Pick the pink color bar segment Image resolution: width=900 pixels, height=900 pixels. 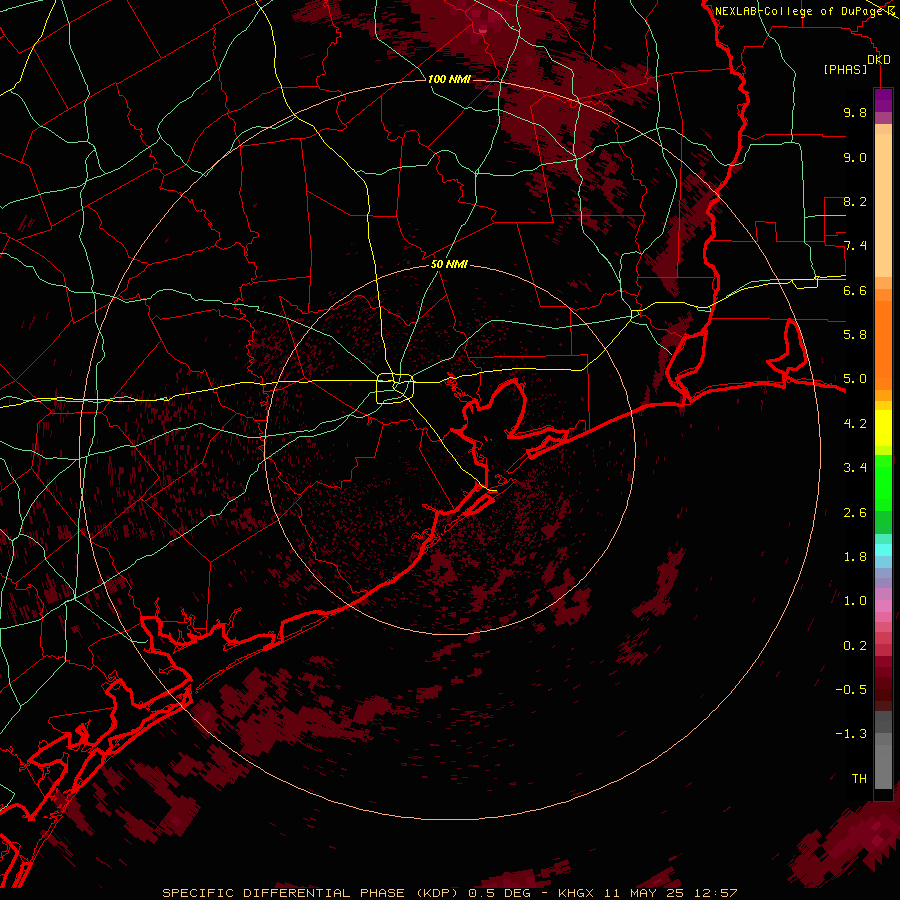[883, 606]
